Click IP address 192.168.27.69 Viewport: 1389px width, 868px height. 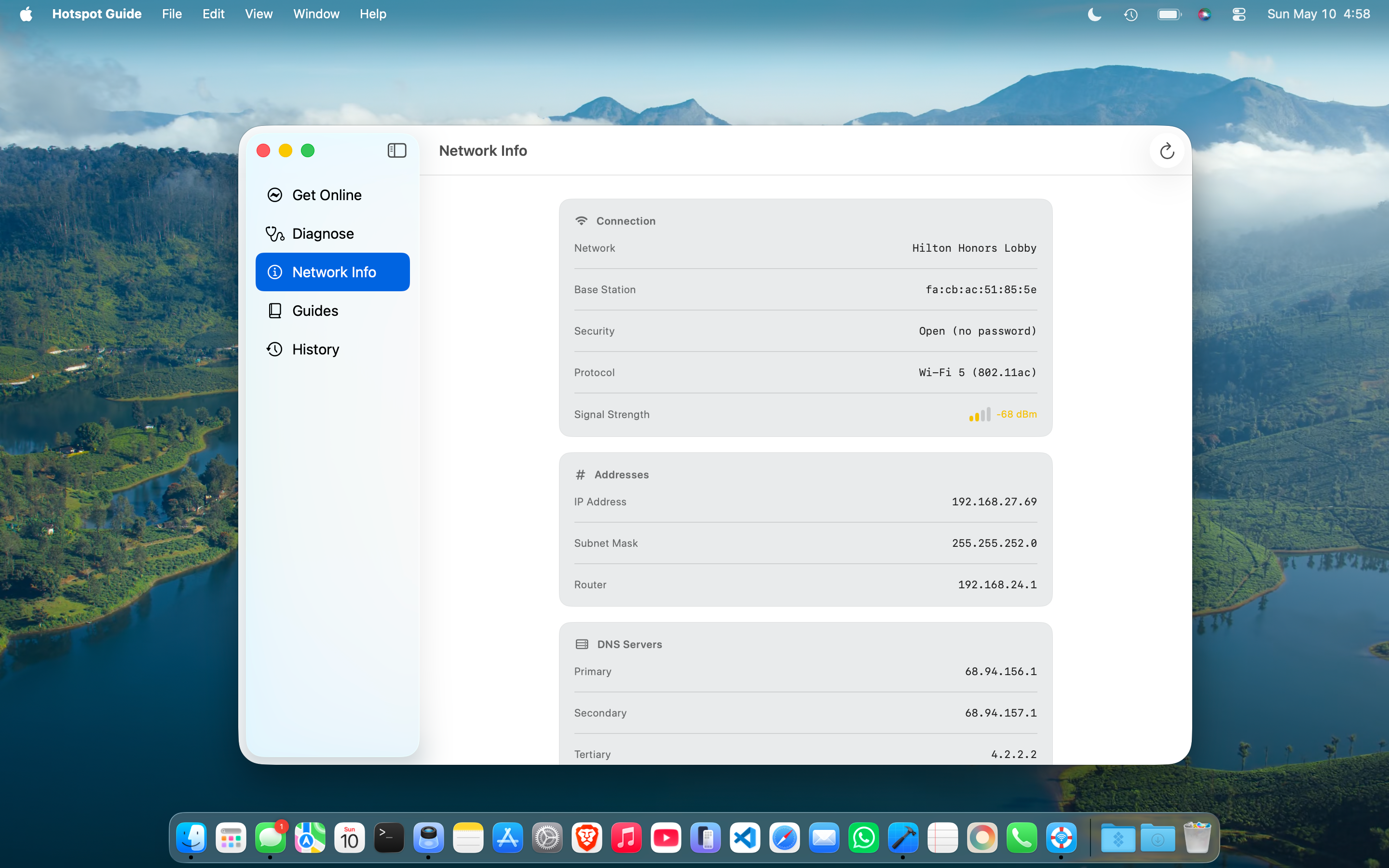coord(994,502)
